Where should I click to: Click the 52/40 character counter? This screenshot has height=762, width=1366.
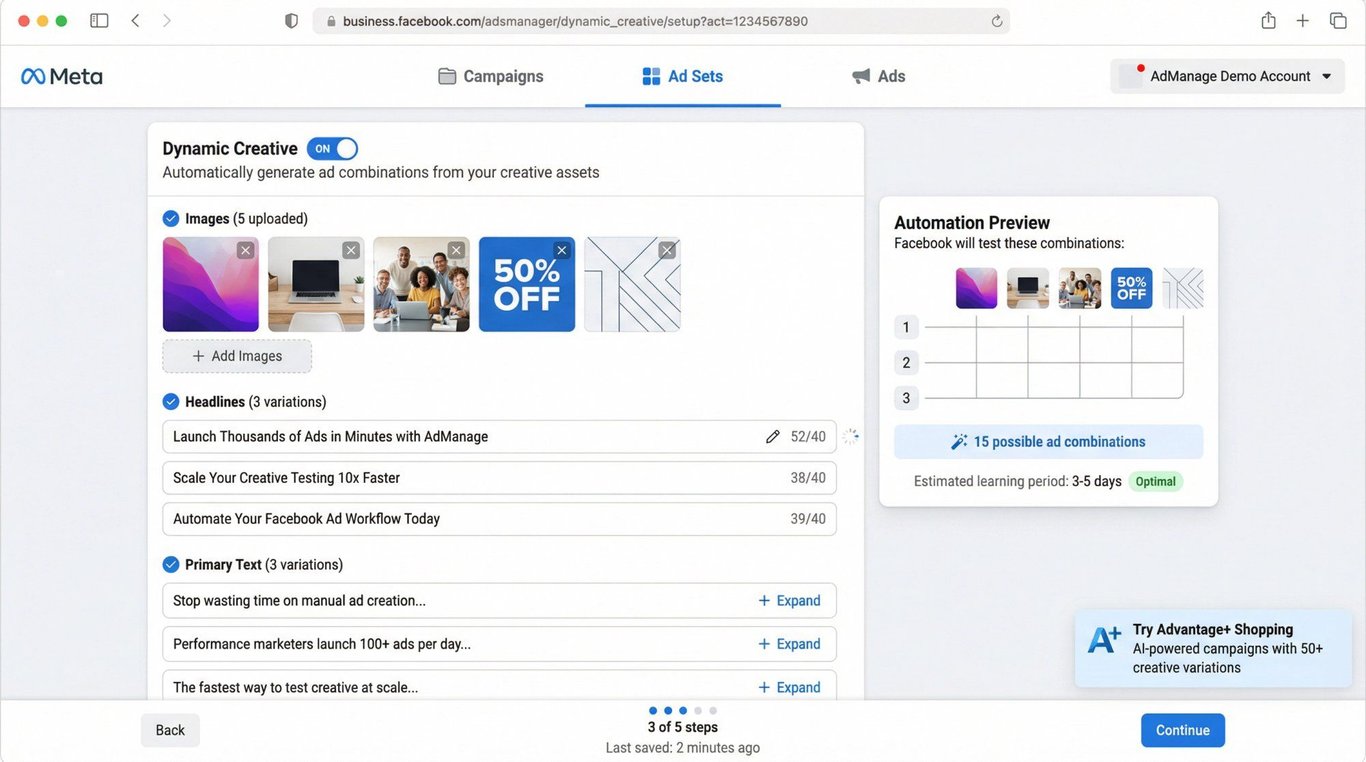tap(808, 437)
